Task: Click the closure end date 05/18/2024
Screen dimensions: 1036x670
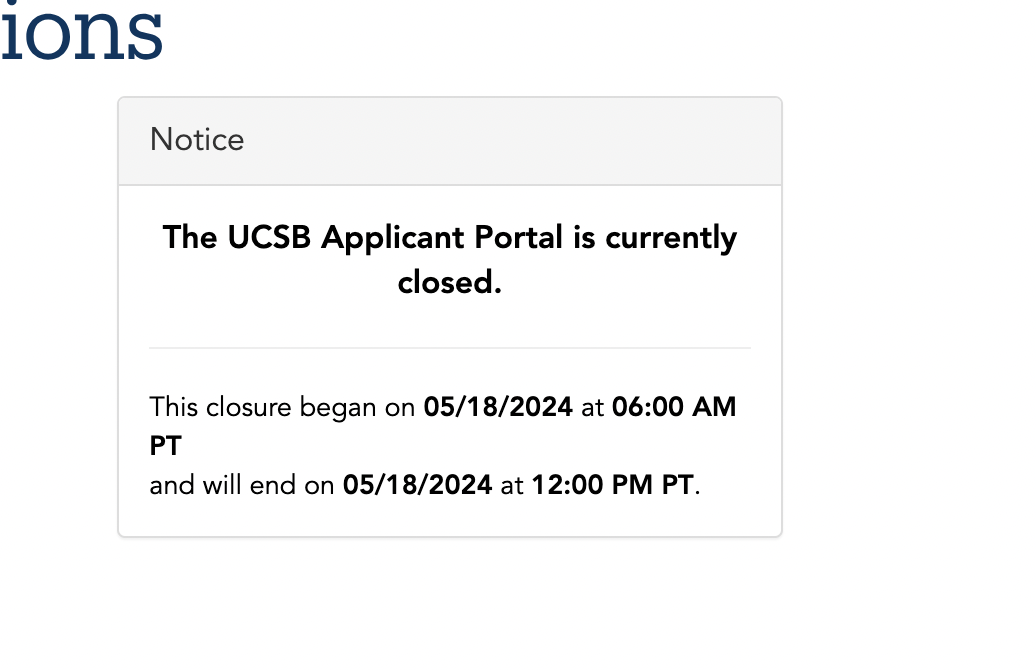Action: tap(417, 486)
